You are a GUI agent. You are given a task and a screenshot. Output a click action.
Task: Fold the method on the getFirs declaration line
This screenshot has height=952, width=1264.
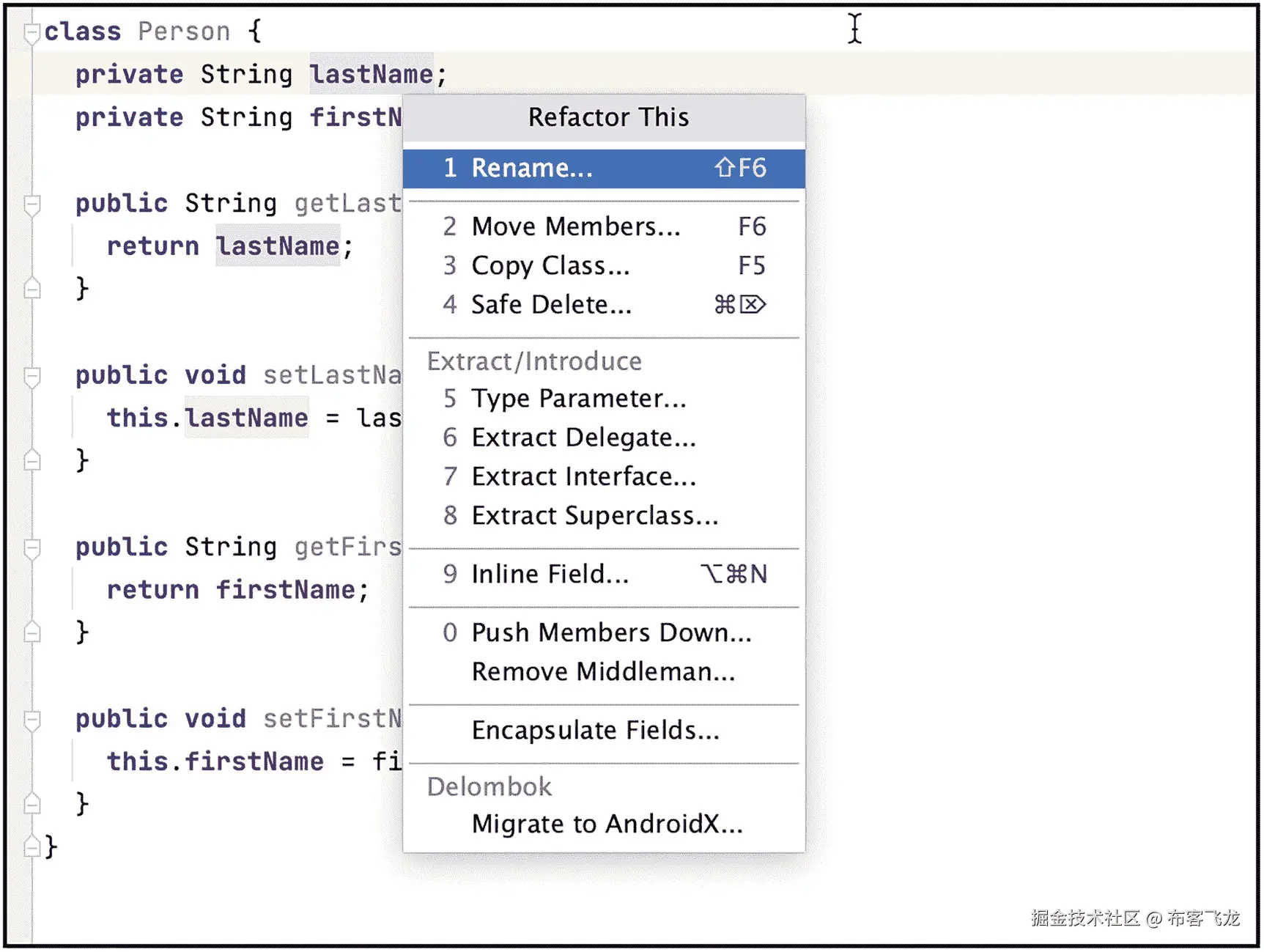click(x=32, y=547)
